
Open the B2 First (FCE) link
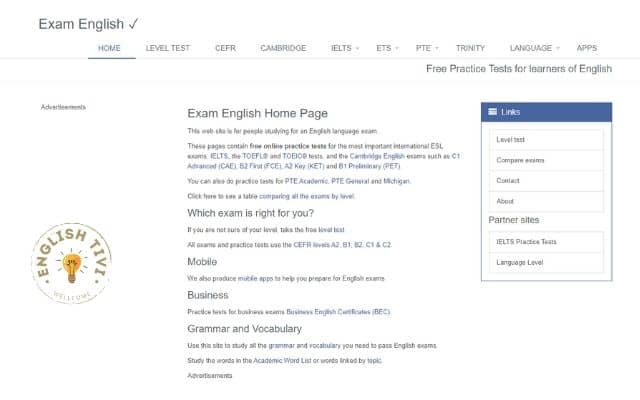click(x=261, y=166)
